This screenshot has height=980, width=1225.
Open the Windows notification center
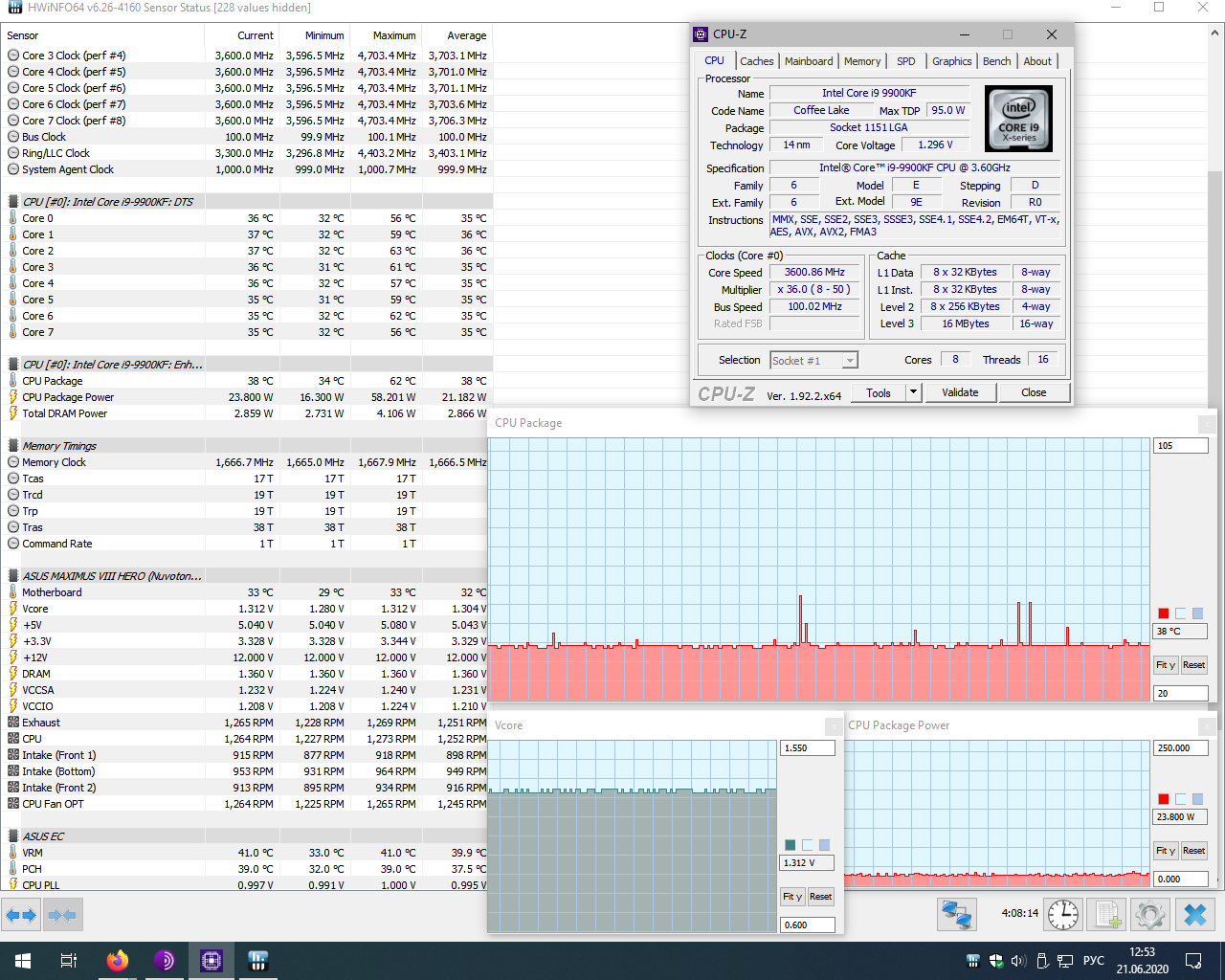[1193, 961]
